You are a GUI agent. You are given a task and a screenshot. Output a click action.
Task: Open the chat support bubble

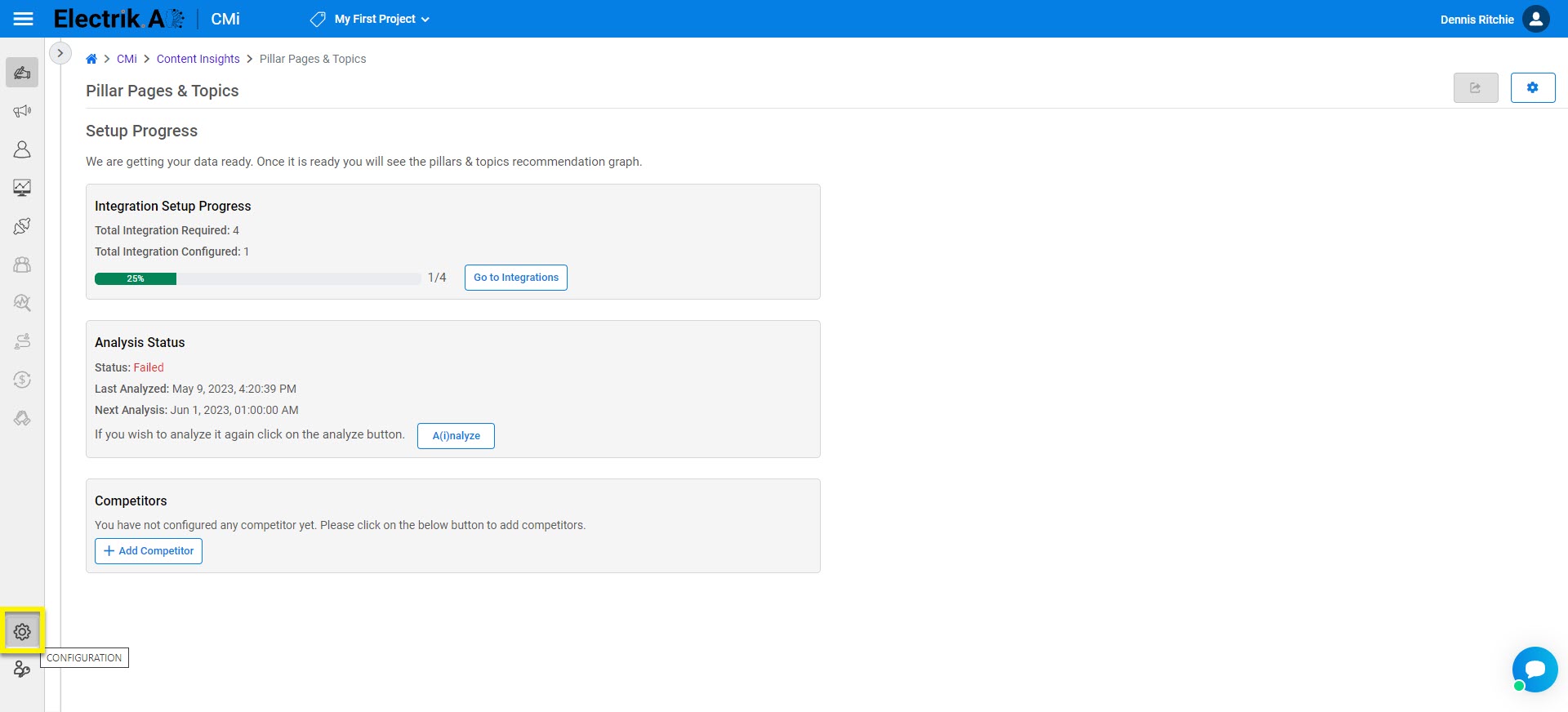[x=1535, y=670]
